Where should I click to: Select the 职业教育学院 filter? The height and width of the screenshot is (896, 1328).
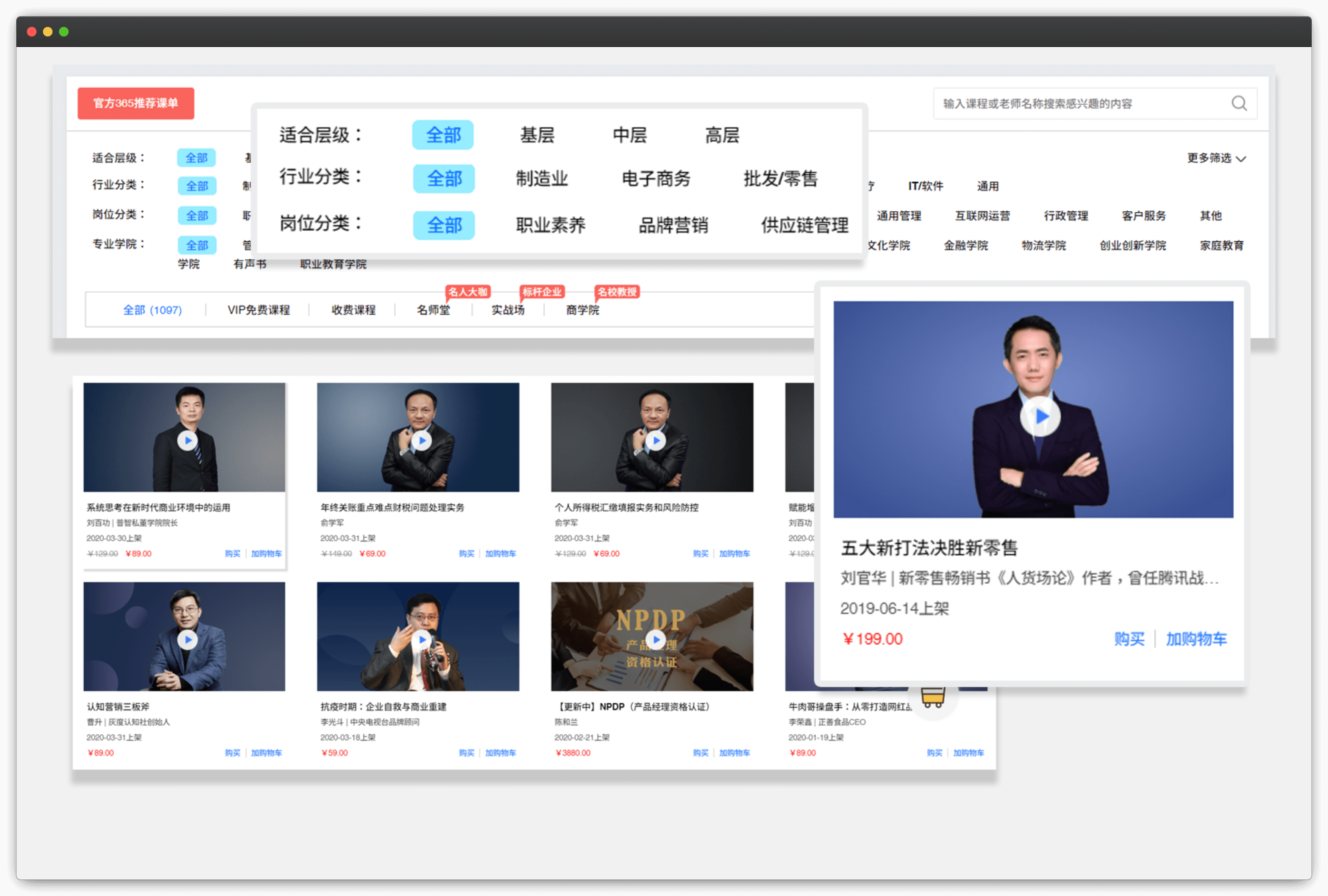click(333, 264)
